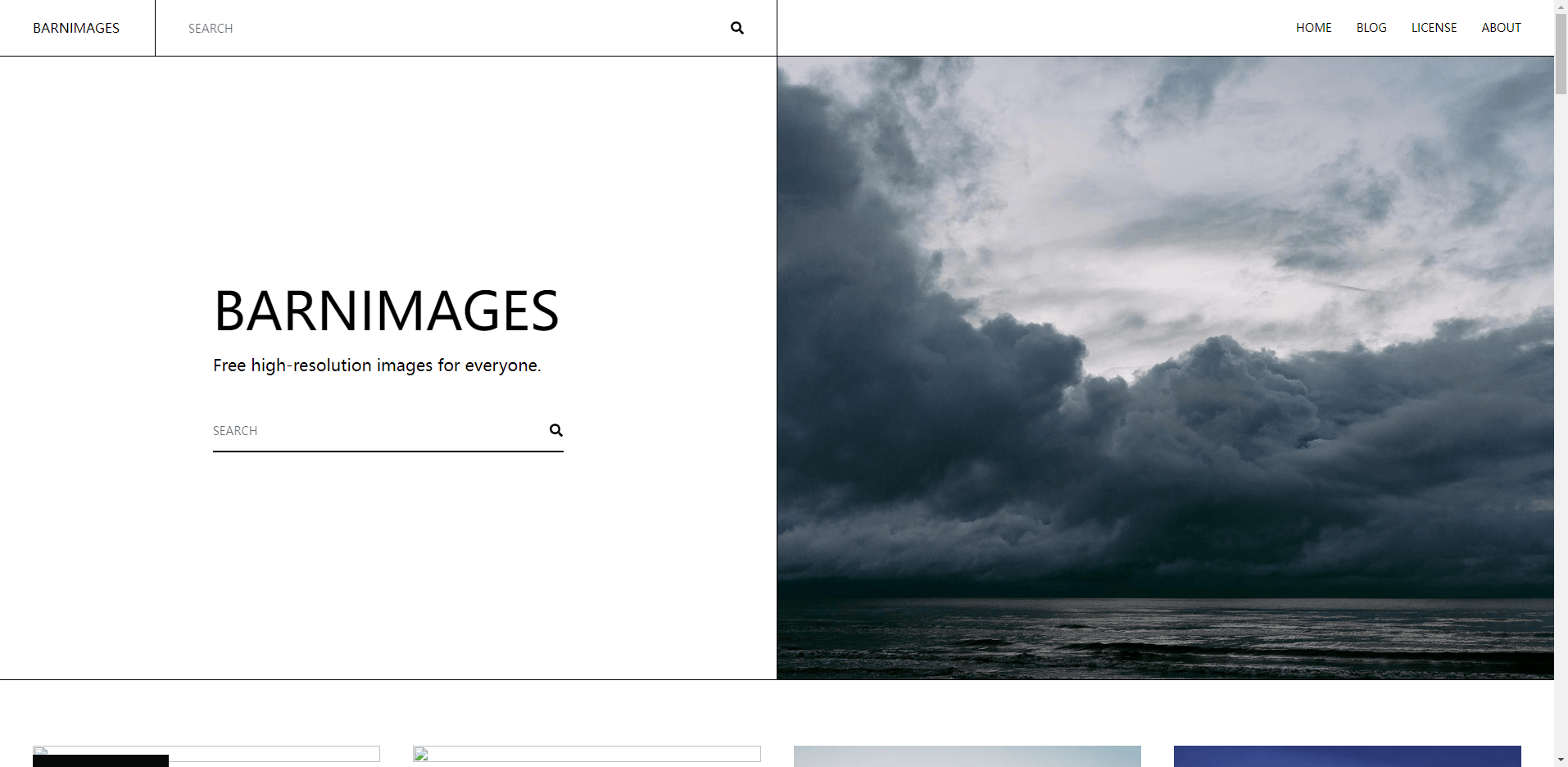Open the LICENSE page

coord(1434,28)
